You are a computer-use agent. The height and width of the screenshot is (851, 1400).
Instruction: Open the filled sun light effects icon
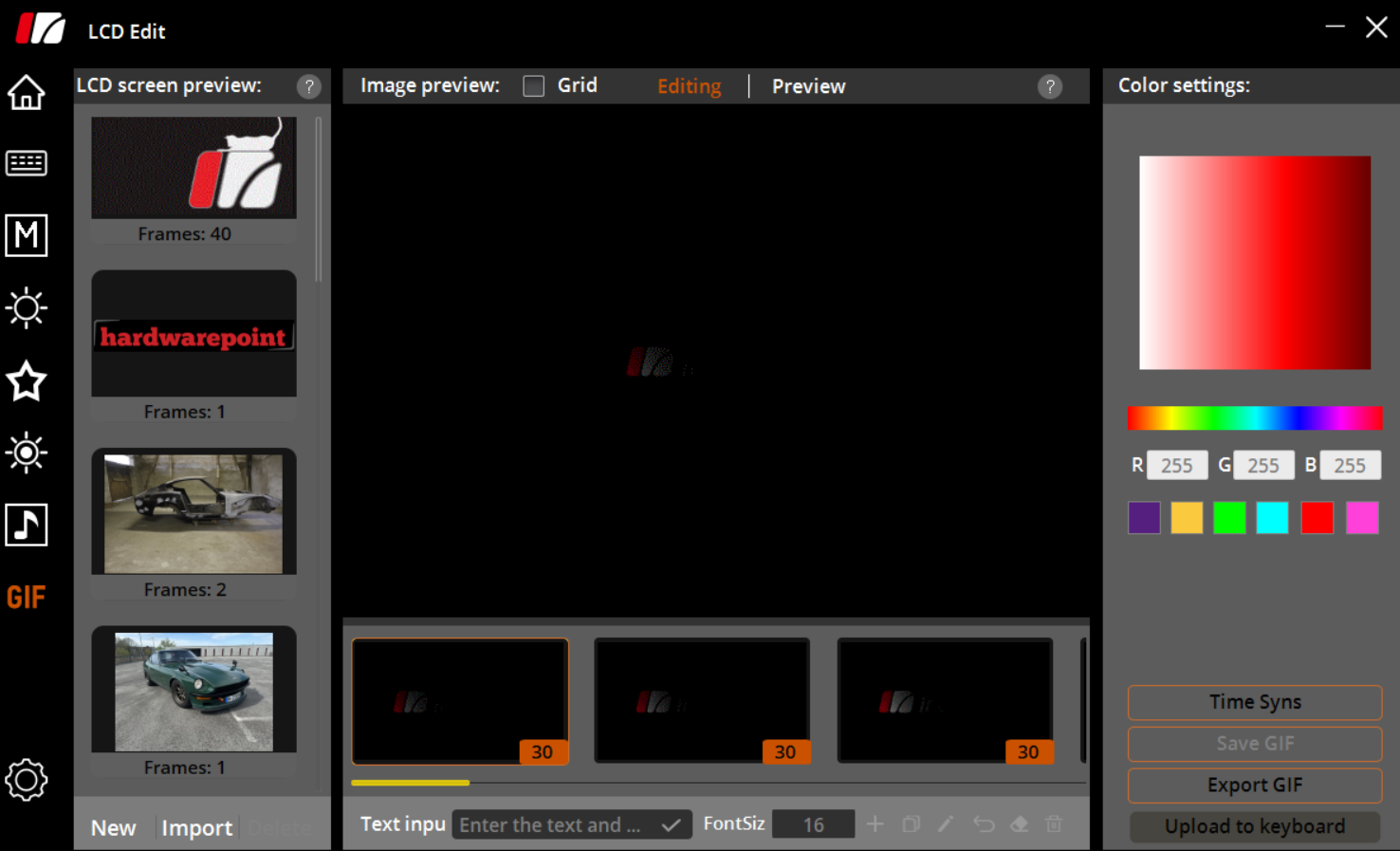[26, 453]
